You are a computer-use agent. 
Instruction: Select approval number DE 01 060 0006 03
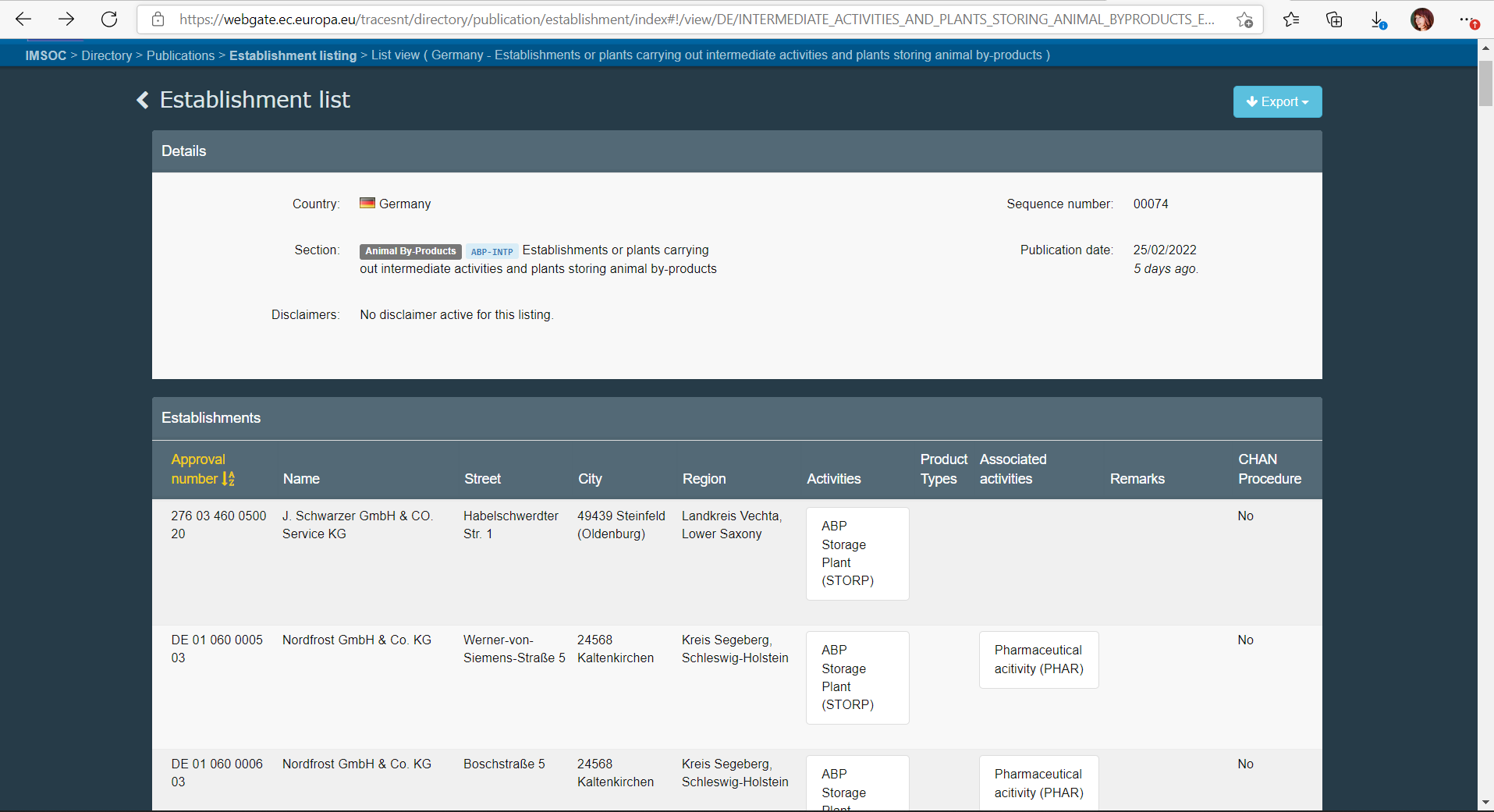click(217, 773)
